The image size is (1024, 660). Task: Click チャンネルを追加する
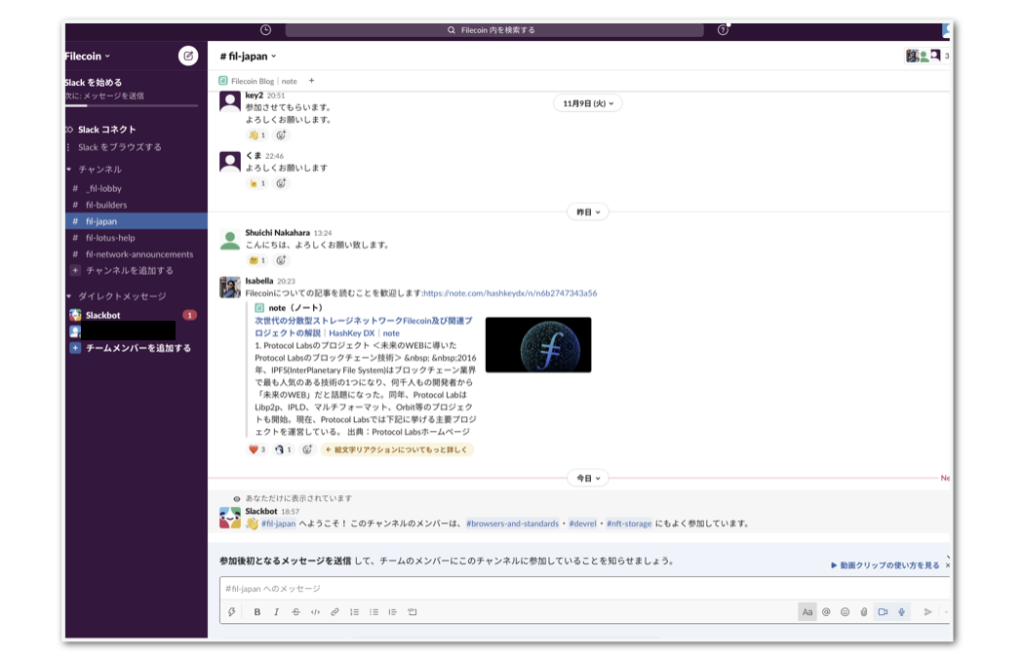pyautogui.click(x=129, y=270)
